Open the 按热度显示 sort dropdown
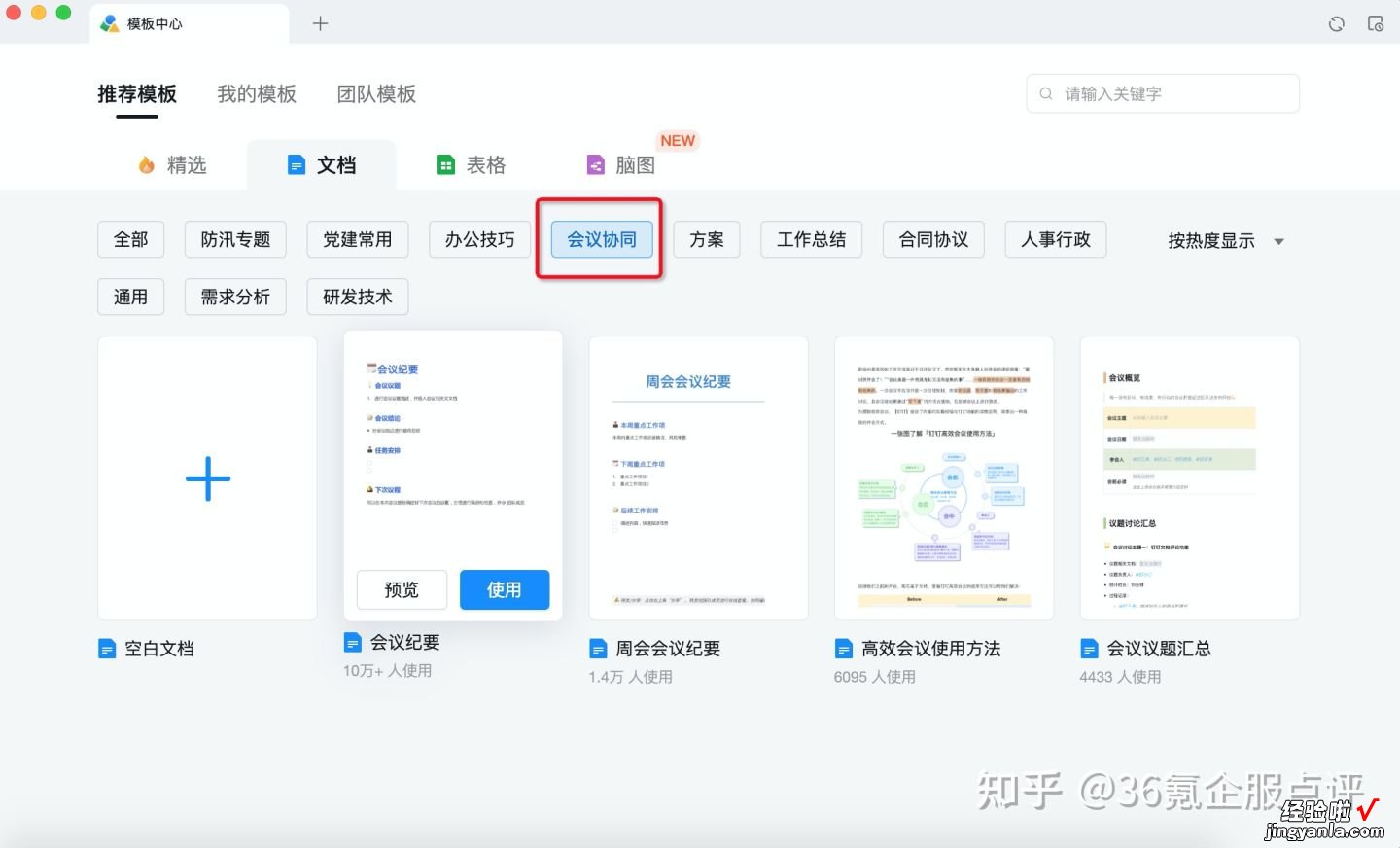The width and height of the screenshot is (1400, 848). pos(1226,241)
